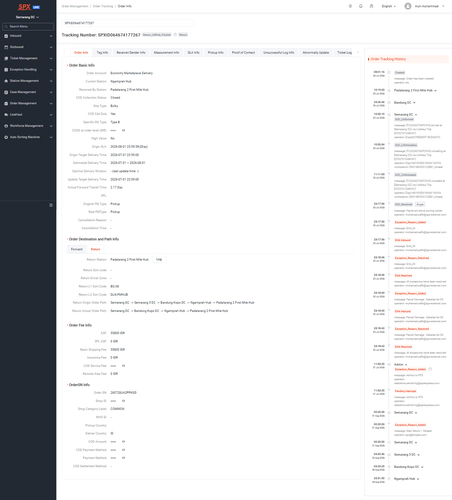Expand the Exception Handling menu chevron
452x500 pixels.
point(51,70)
